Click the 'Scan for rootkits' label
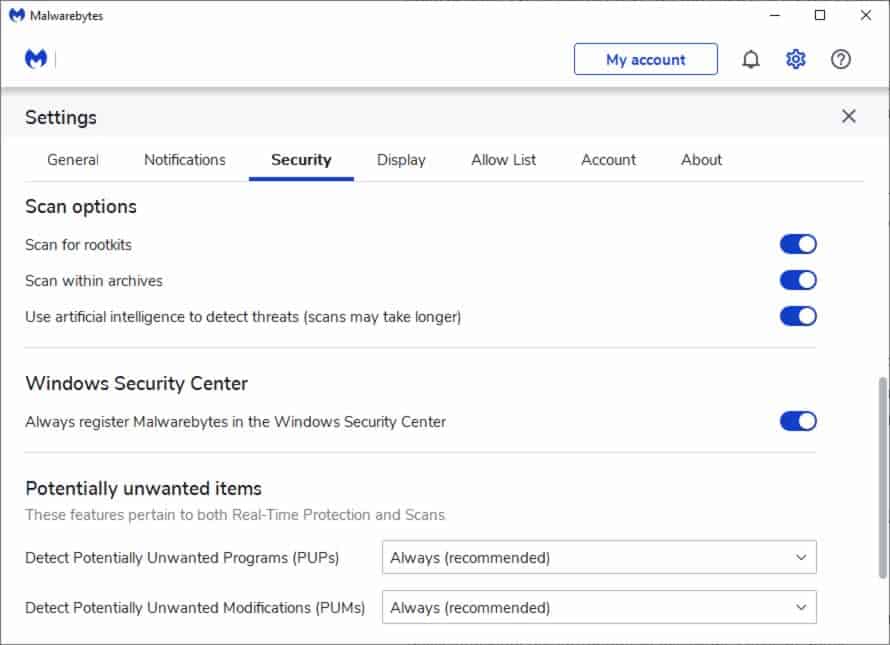This screenshot has width=890, height=645. coord(78,245)
